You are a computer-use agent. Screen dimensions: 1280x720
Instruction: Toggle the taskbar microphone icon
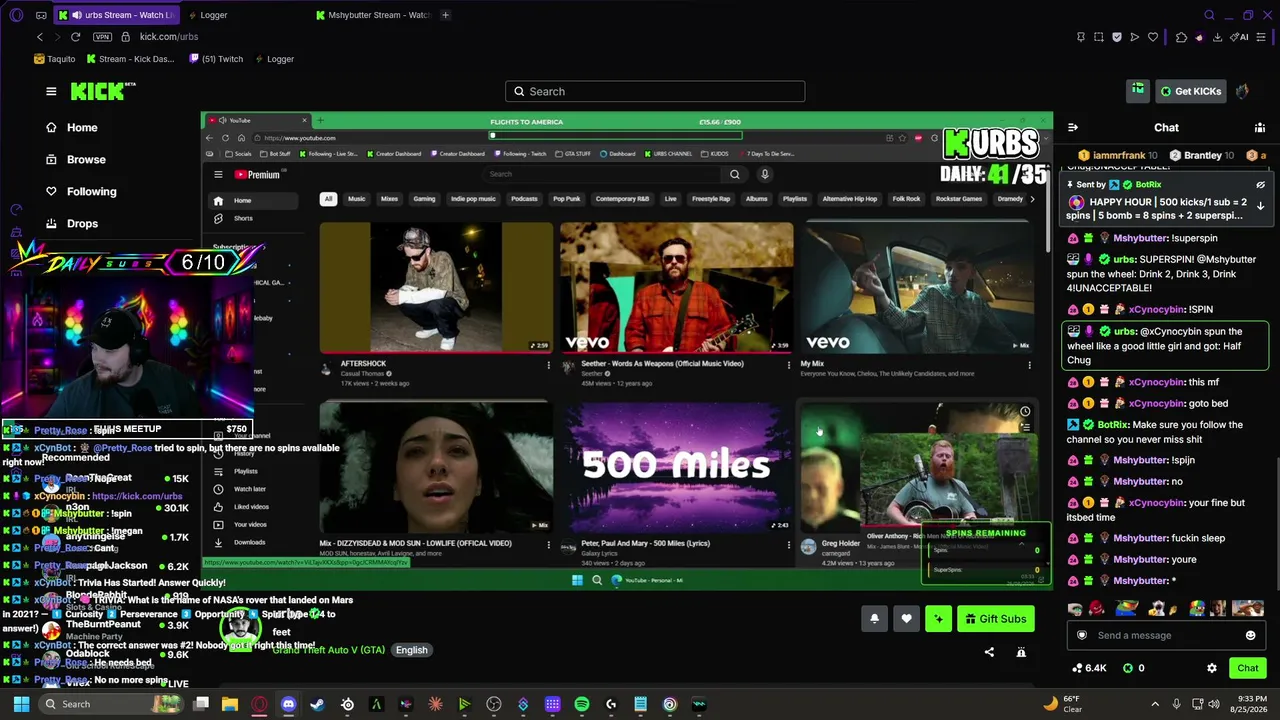pyautogui.click(x=1176, y=704)
